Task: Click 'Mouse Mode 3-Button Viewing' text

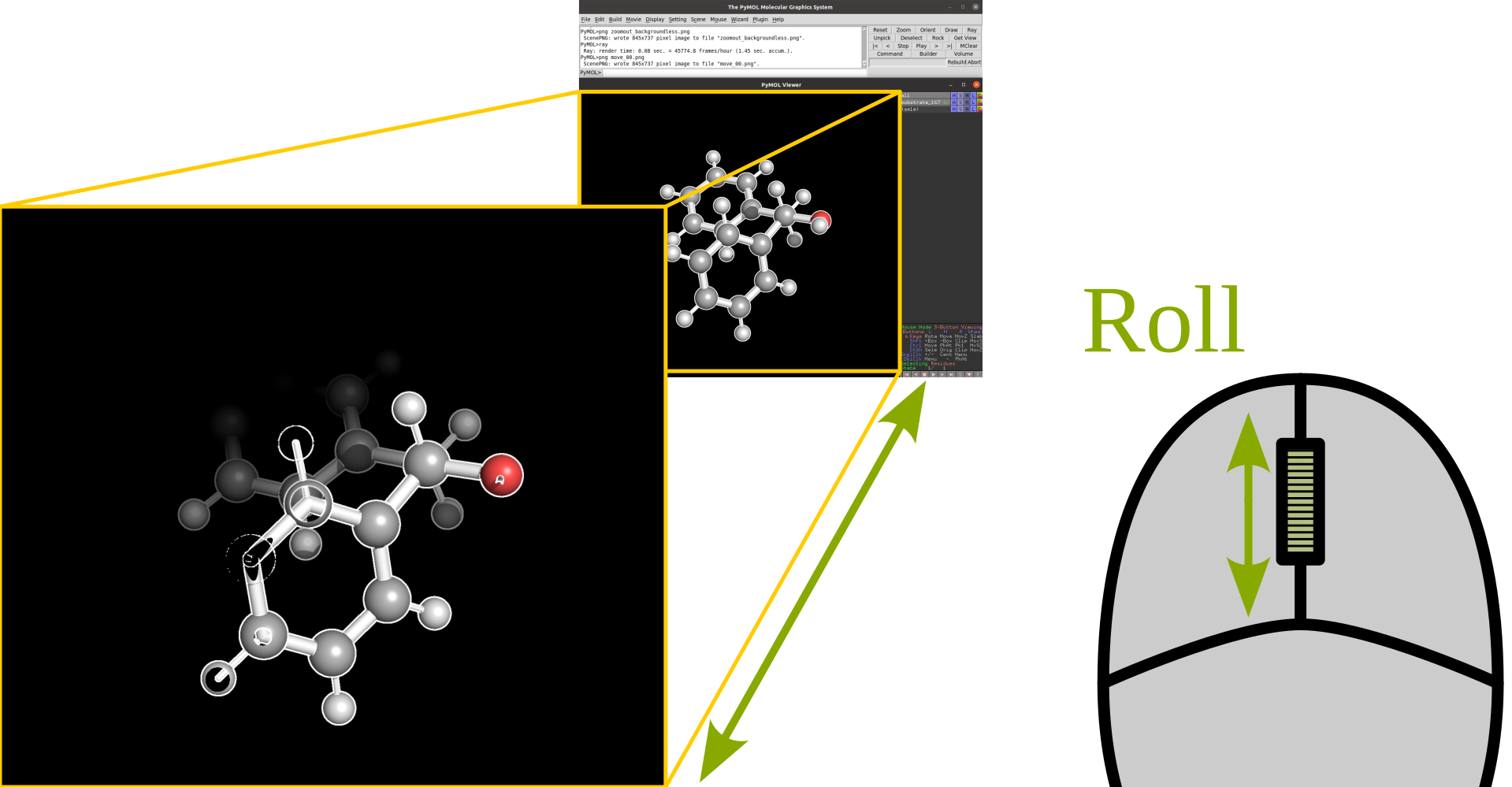Action: tap(942, 327)
